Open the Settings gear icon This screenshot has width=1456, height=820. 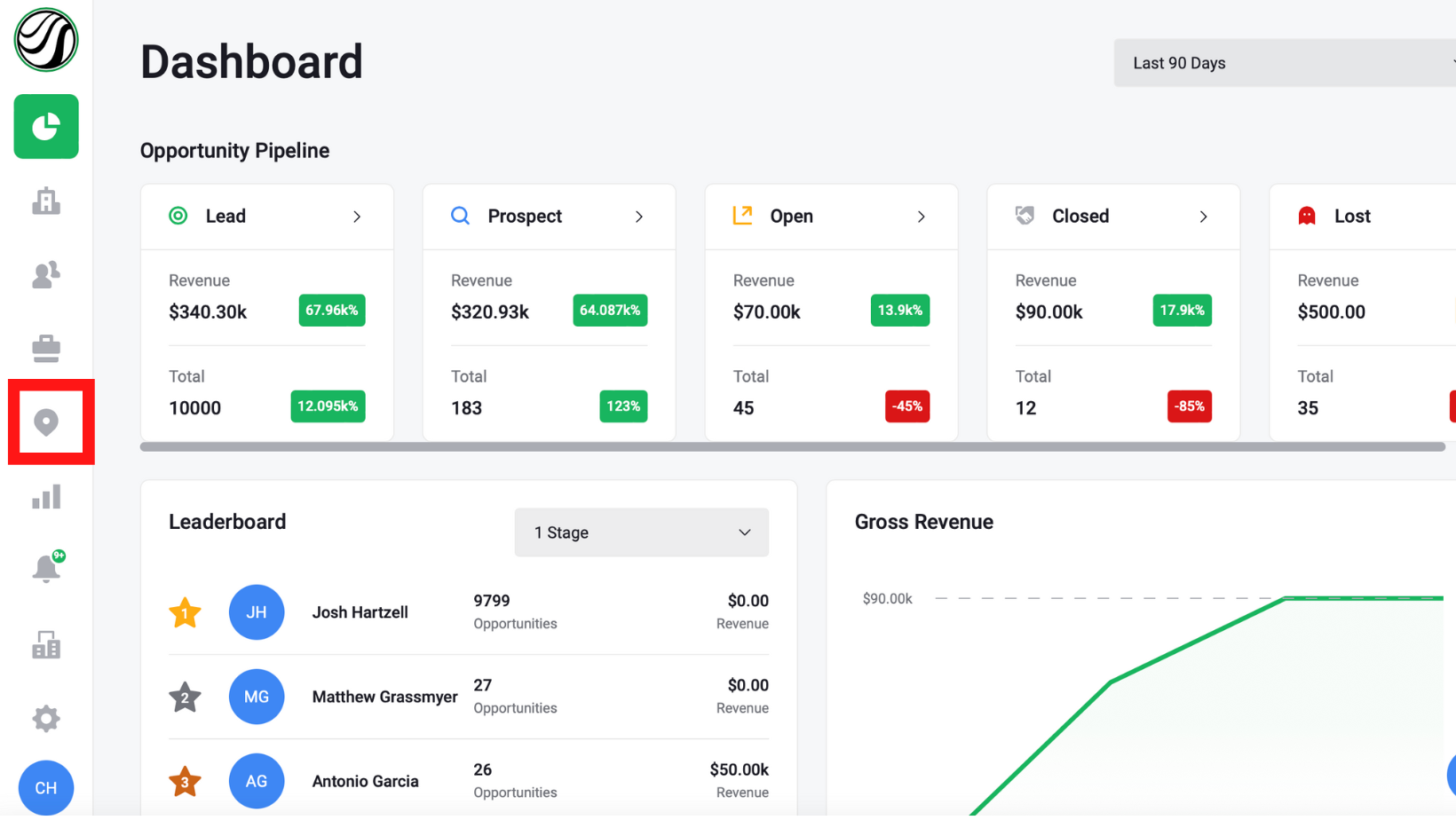[46, 718]
